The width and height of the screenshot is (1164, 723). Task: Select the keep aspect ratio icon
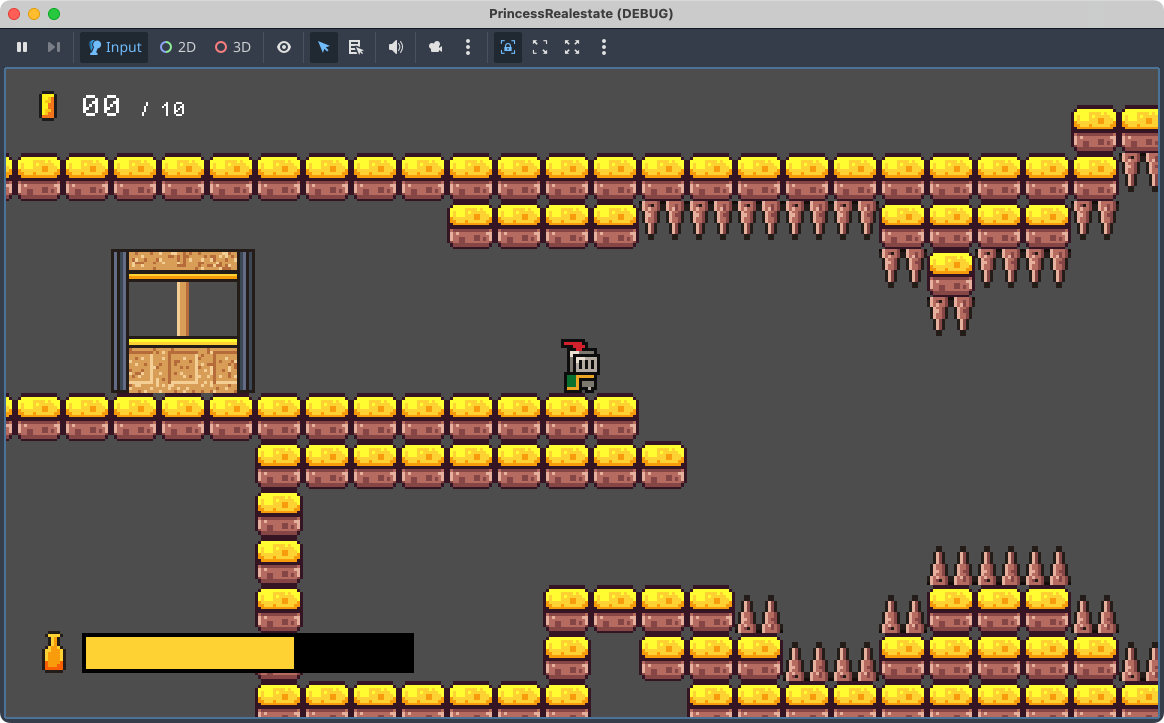pos(540,47)
